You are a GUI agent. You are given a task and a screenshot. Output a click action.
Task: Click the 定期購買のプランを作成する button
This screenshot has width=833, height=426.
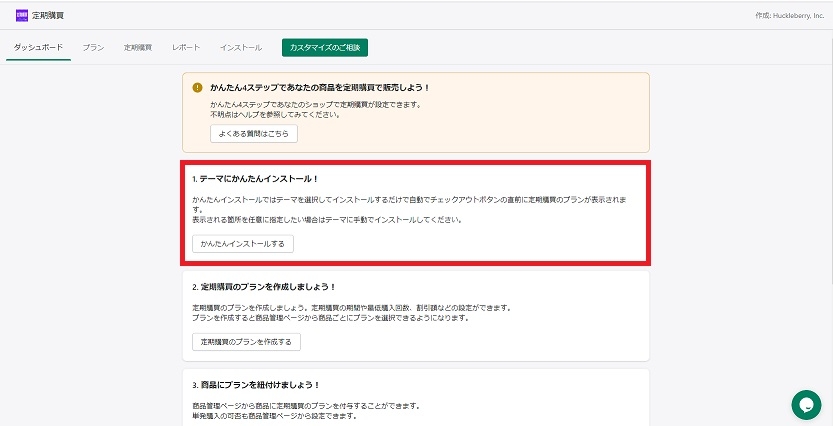tap(246, 342)
